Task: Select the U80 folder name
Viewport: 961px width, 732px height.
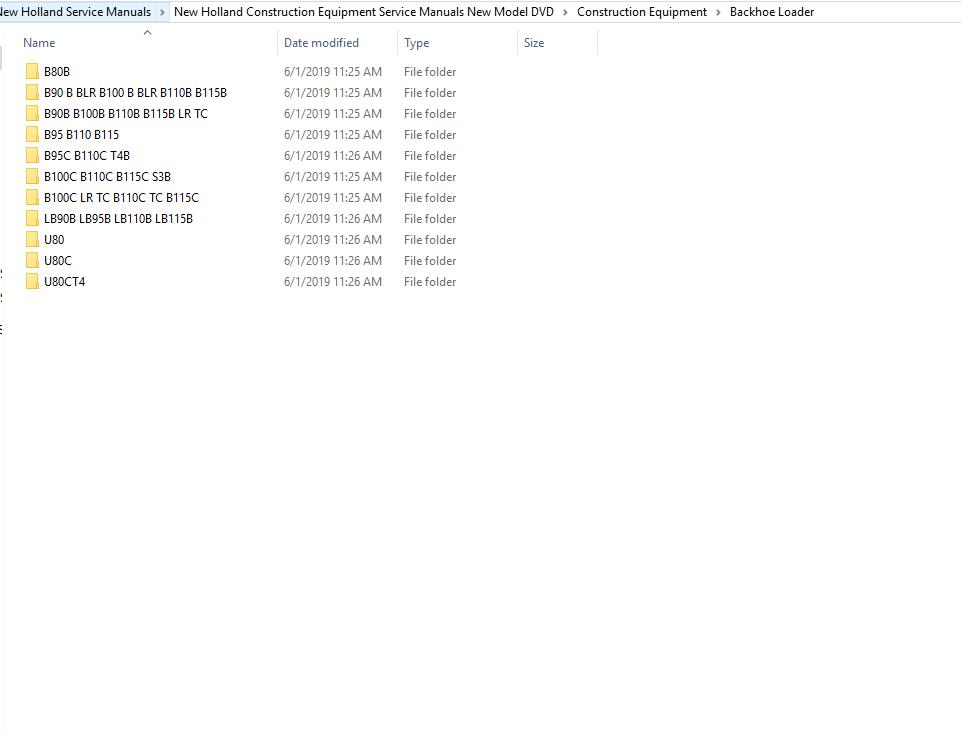Action: coord(54,240)
